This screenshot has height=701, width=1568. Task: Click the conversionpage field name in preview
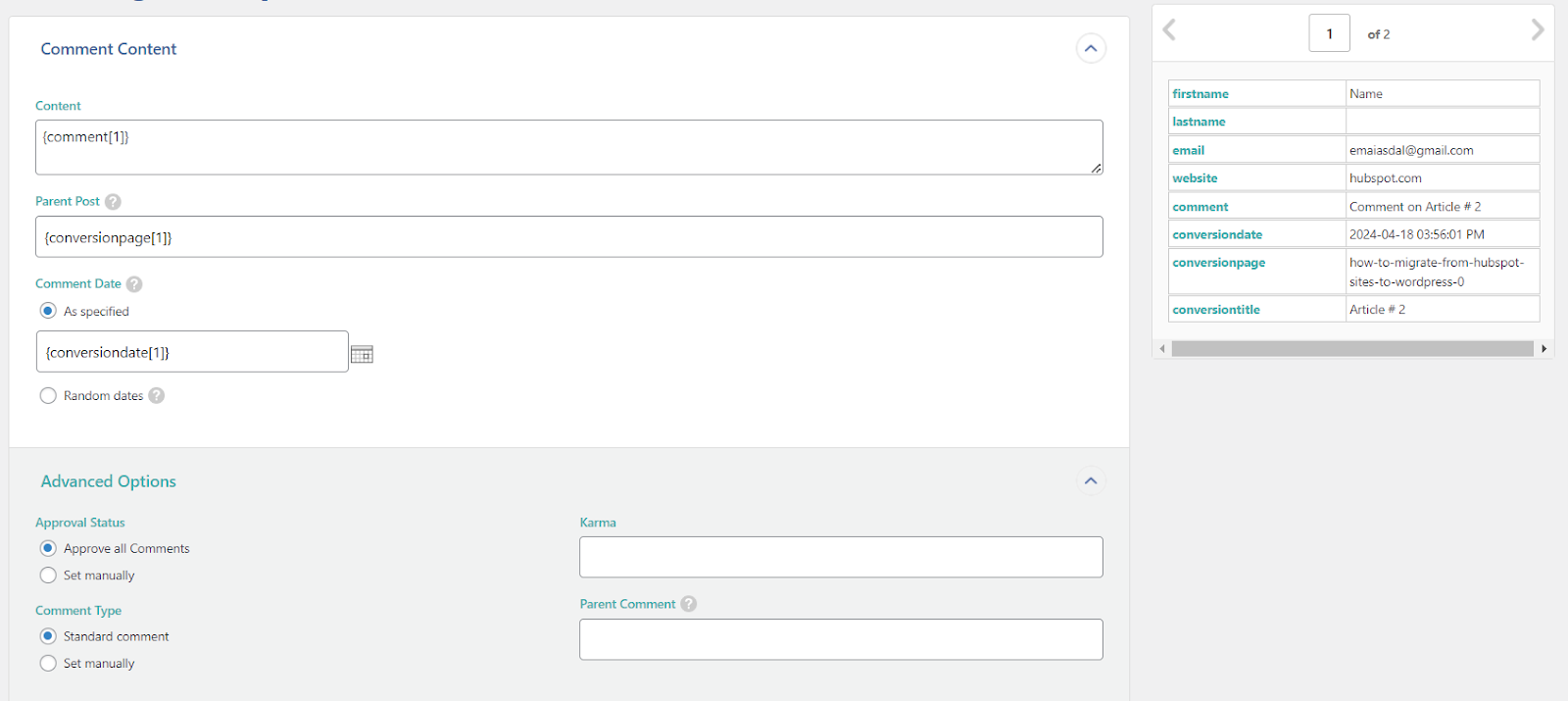coord(1218,263)
